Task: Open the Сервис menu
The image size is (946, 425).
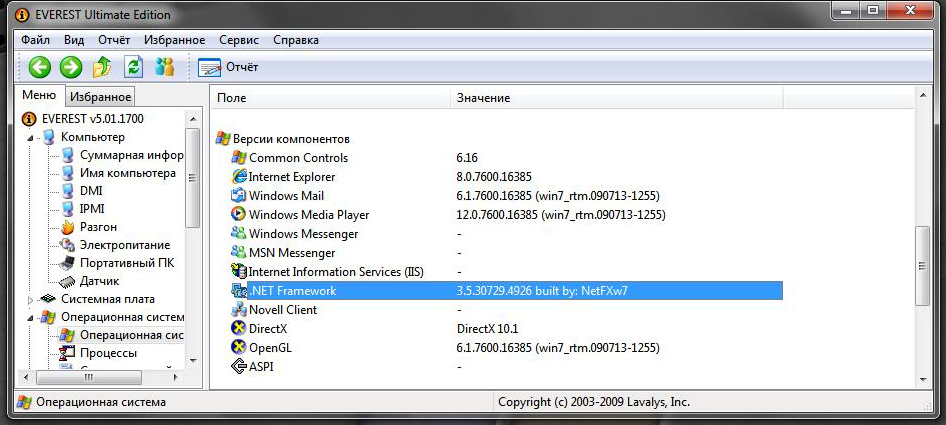Action: 239,40
